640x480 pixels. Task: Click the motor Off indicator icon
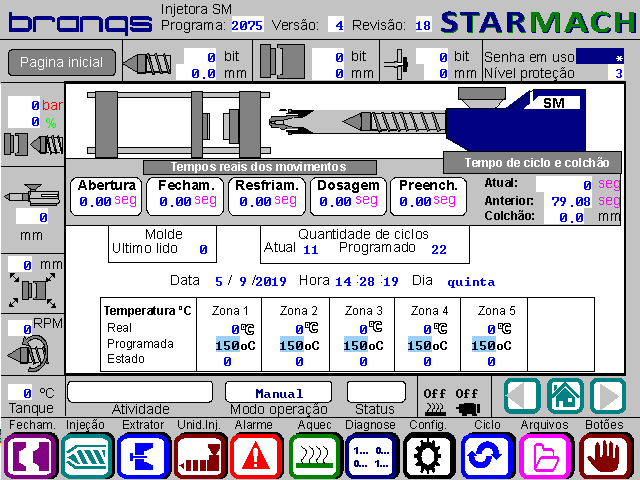[467, 409]
